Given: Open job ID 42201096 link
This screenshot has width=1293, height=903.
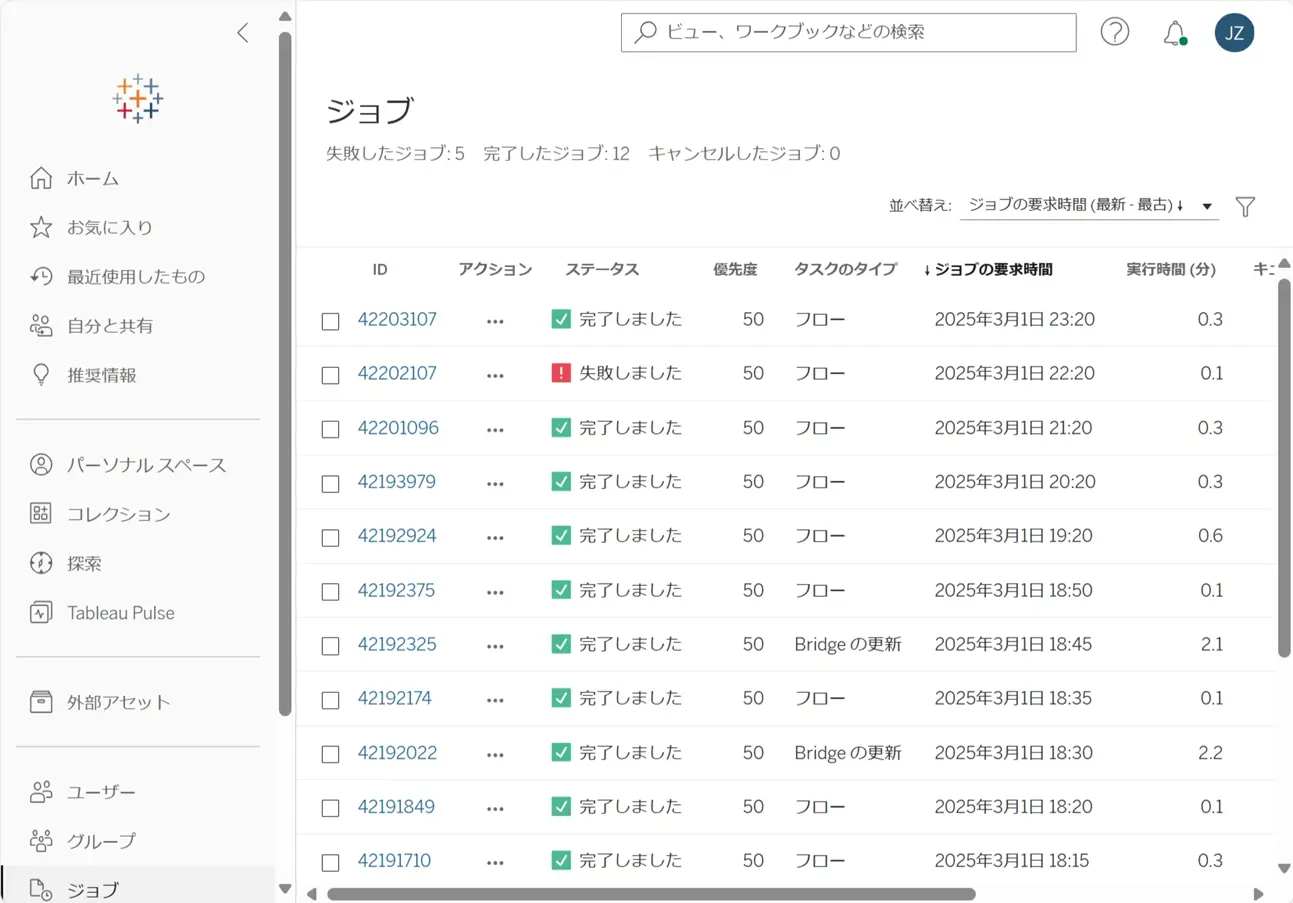Looking at the screenshot, I should coord(398,427).
